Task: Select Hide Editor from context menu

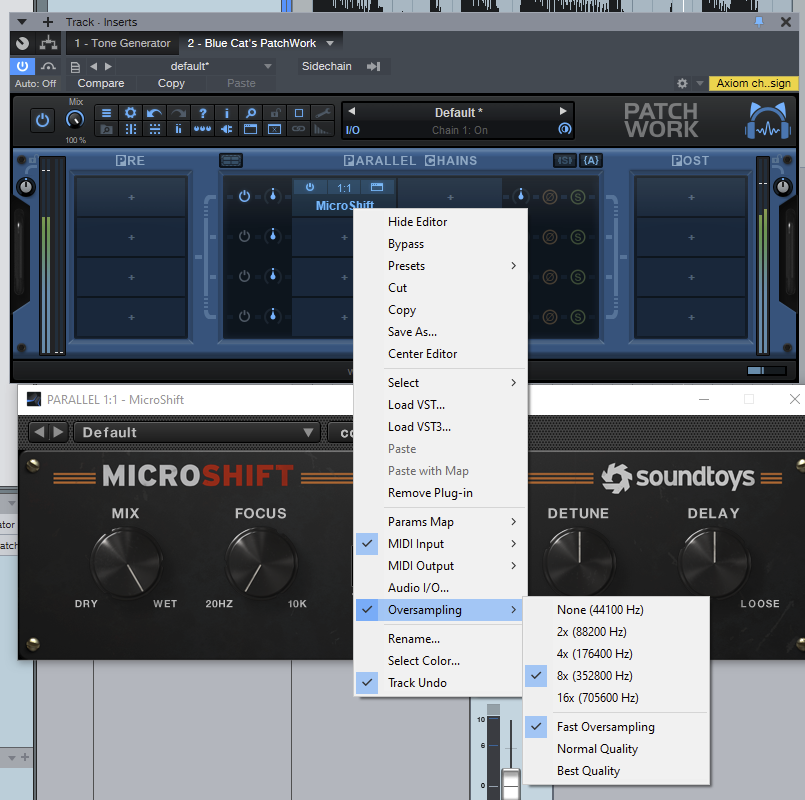Action: 441,222
